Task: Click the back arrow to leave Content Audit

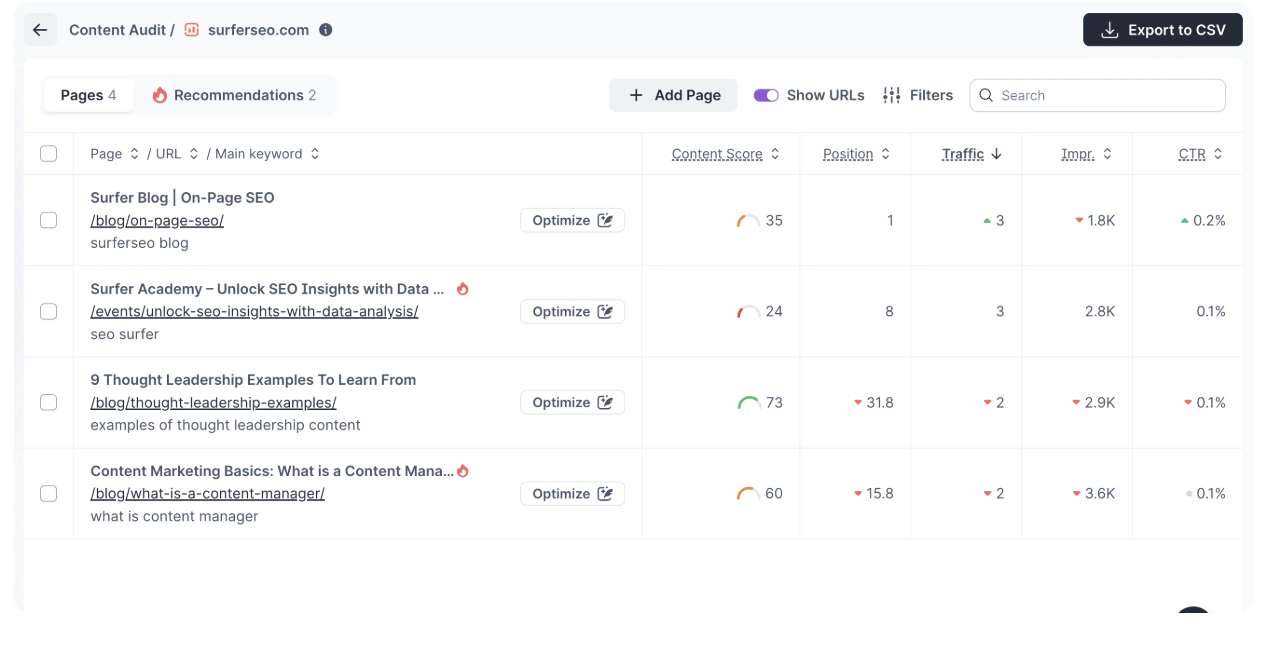Action: click(40, 29)
